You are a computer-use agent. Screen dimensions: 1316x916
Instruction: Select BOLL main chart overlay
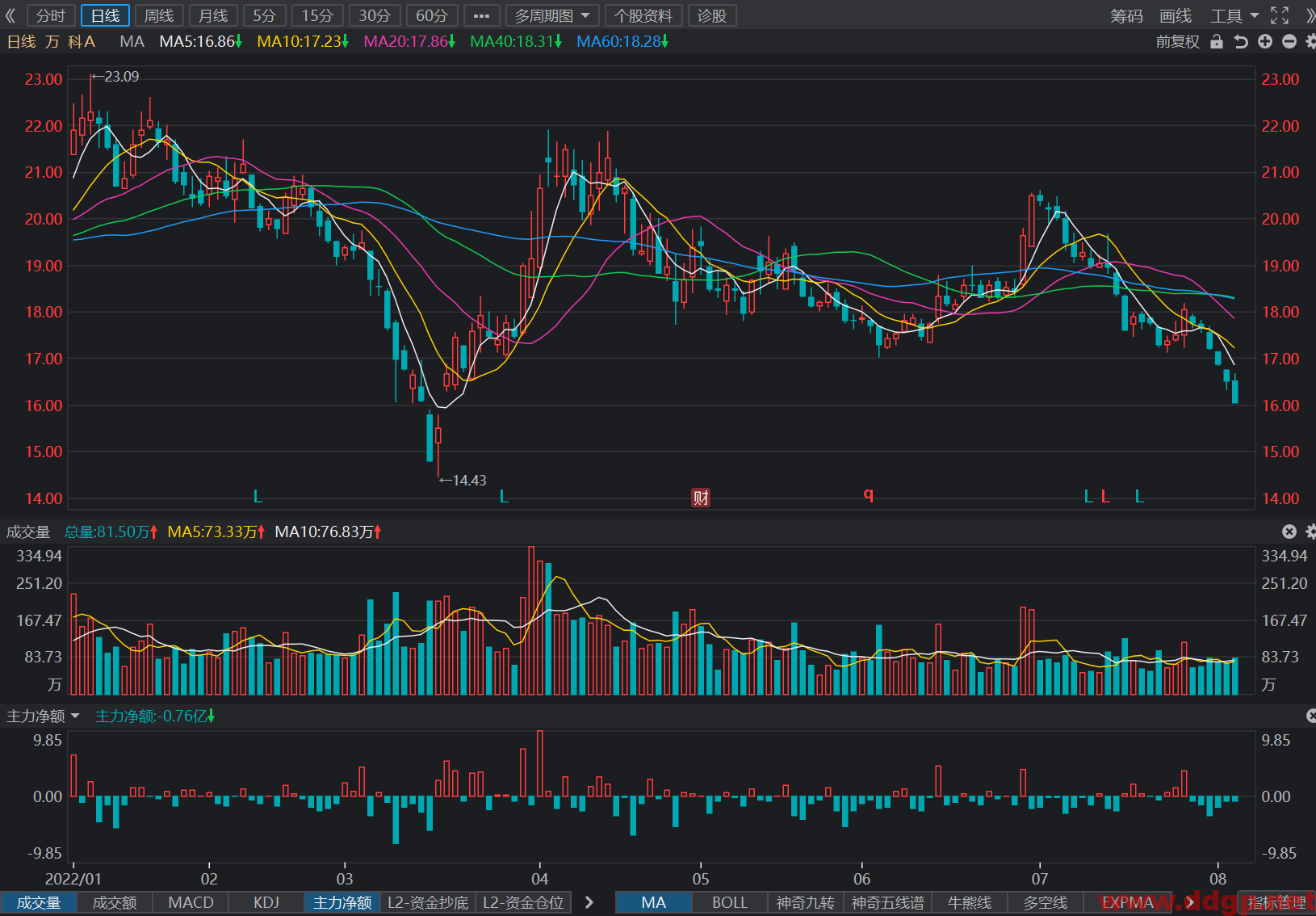(x=730, y=902)
